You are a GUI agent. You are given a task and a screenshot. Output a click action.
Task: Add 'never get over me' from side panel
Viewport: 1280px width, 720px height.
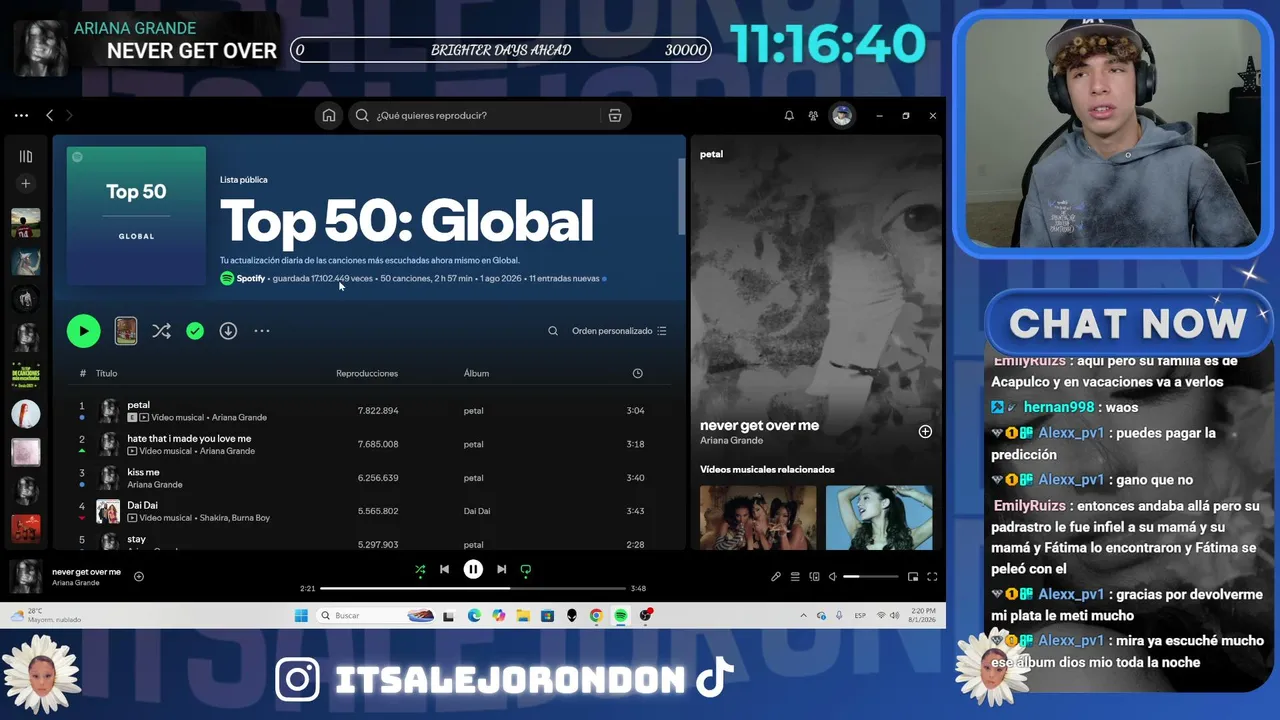click(925, 432)
